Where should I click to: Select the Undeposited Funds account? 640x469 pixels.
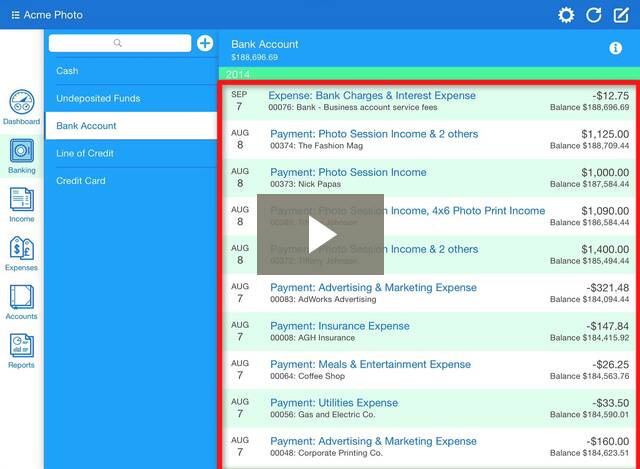pyautogui.click(x=131, y=98)
